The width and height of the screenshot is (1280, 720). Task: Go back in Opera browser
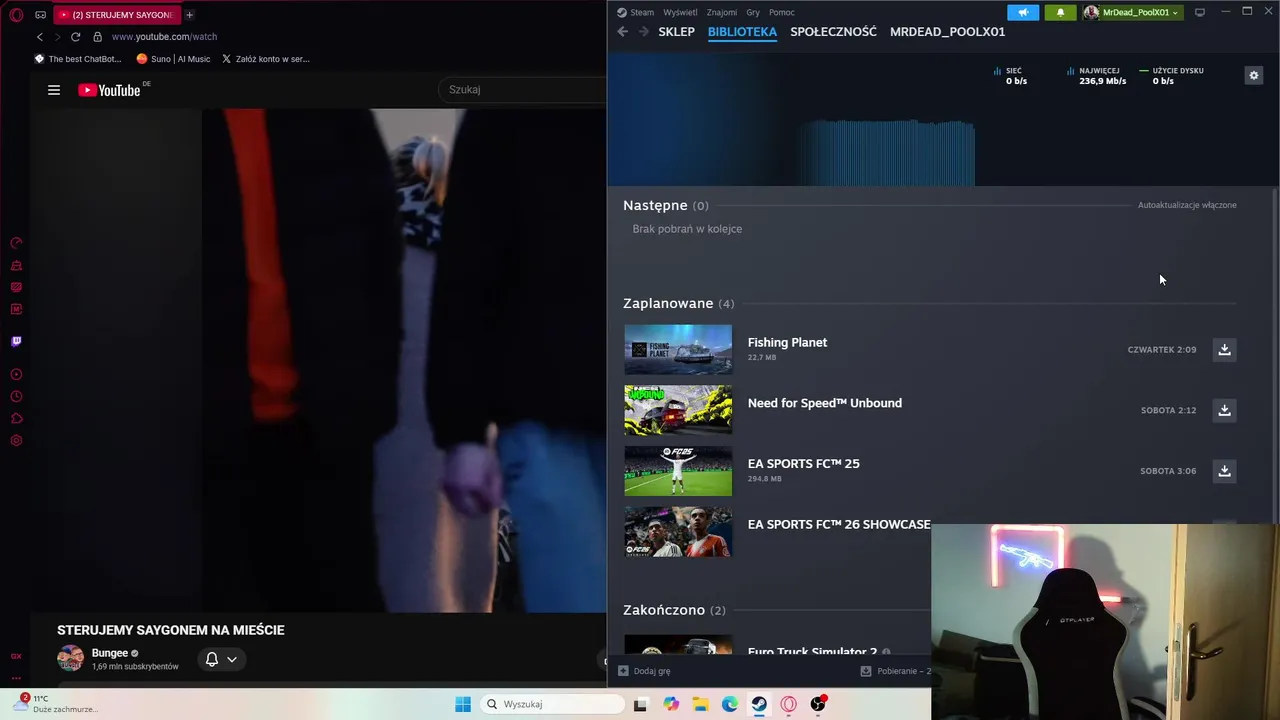[40, 37]
